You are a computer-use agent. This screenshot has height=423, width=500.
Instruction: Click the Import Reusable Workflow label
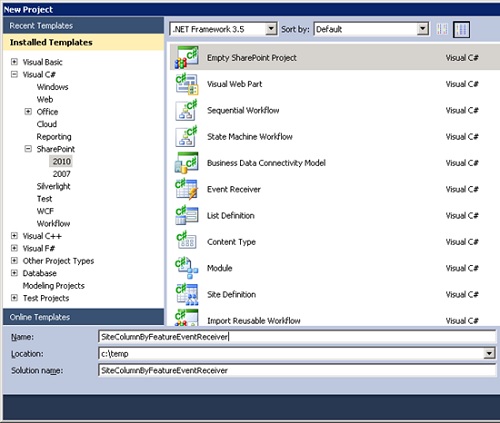coord(254,321)
